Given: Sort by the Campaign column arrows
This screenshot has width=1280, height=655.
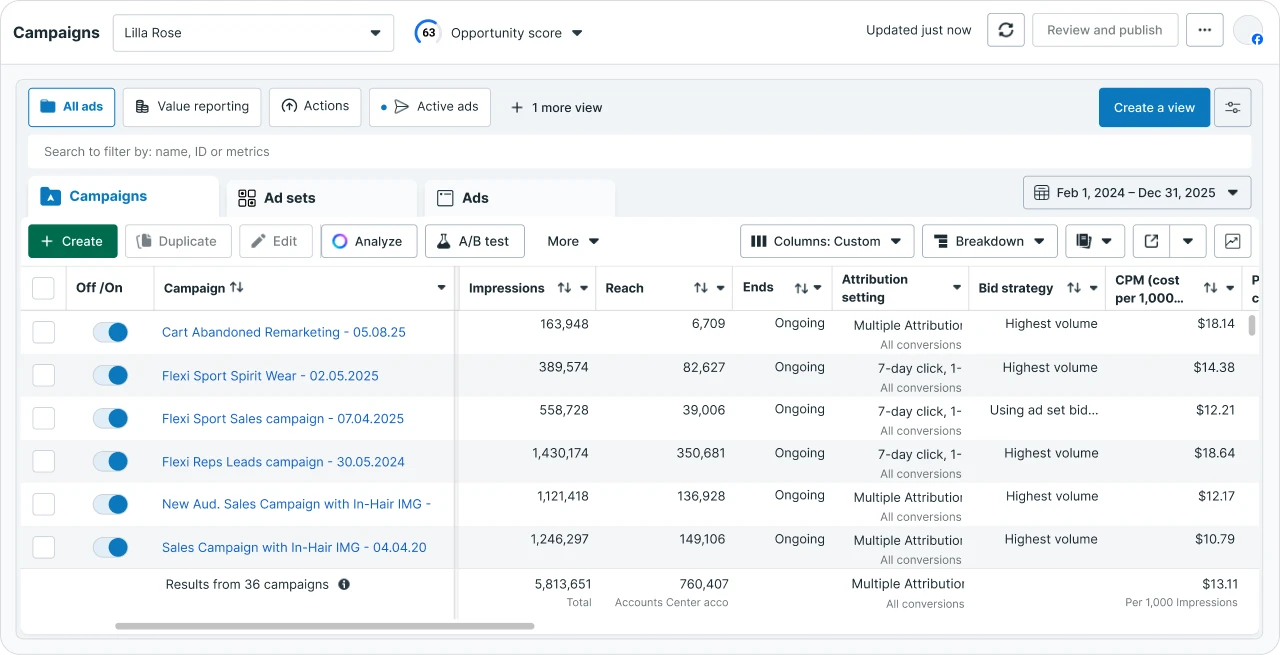Looking at the screenshot, I should [237, 287].
